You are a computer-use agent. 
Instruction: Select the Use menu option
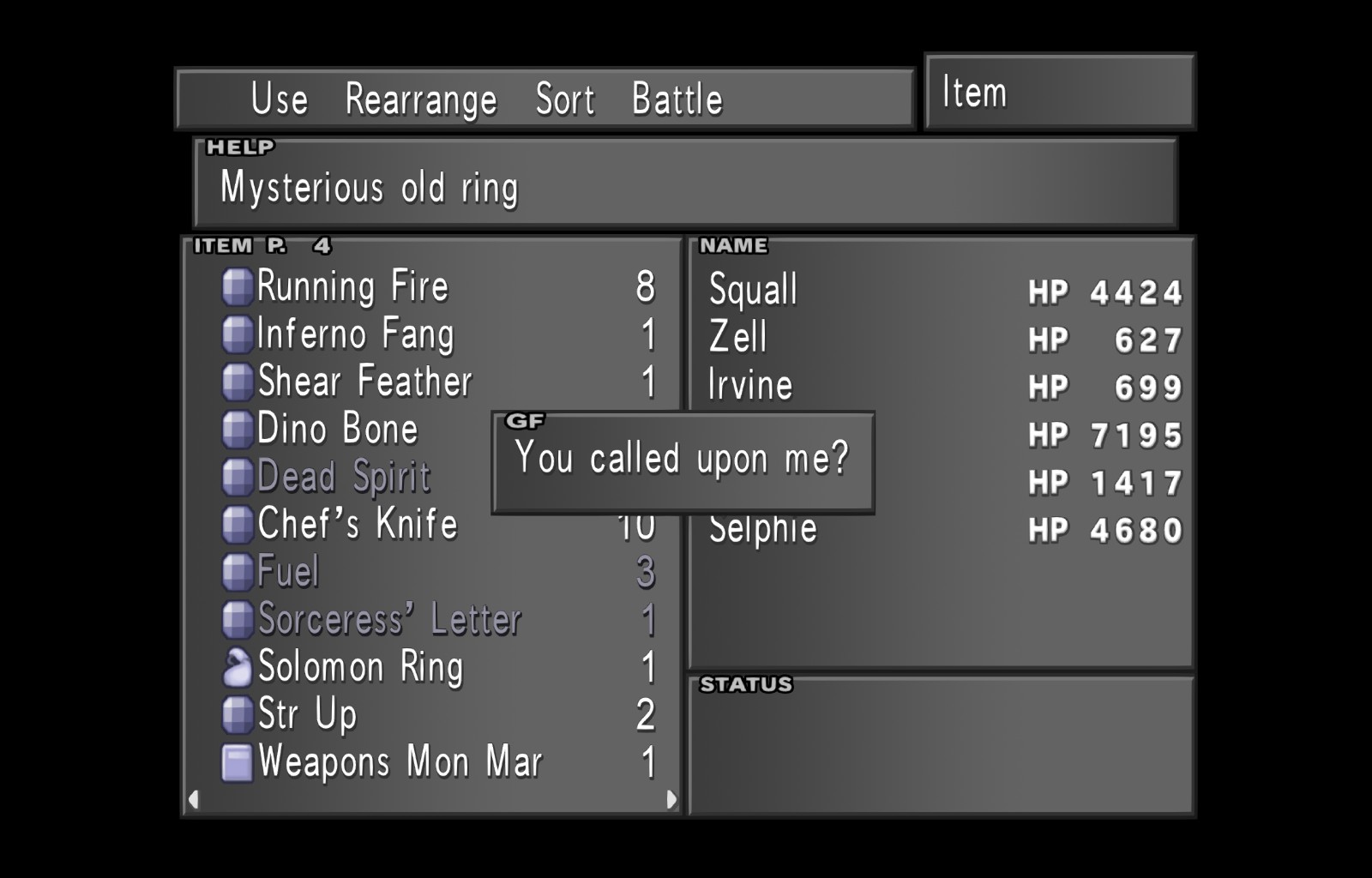point(280,99)
